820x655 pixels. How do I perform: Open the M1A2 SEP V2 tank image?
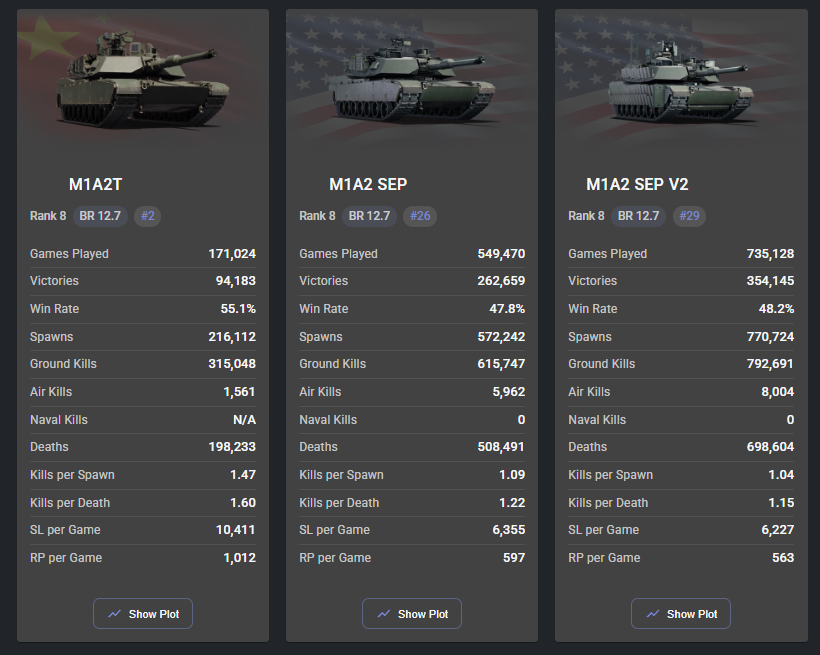(x=681, y=81)
